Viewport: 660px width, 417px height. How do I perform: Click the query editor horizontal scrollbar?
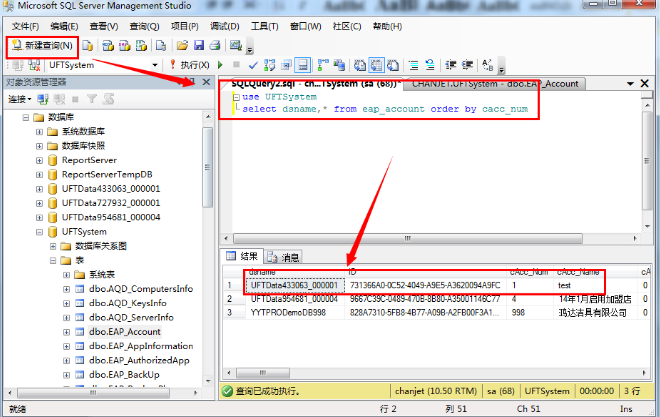tap(407, 238)
